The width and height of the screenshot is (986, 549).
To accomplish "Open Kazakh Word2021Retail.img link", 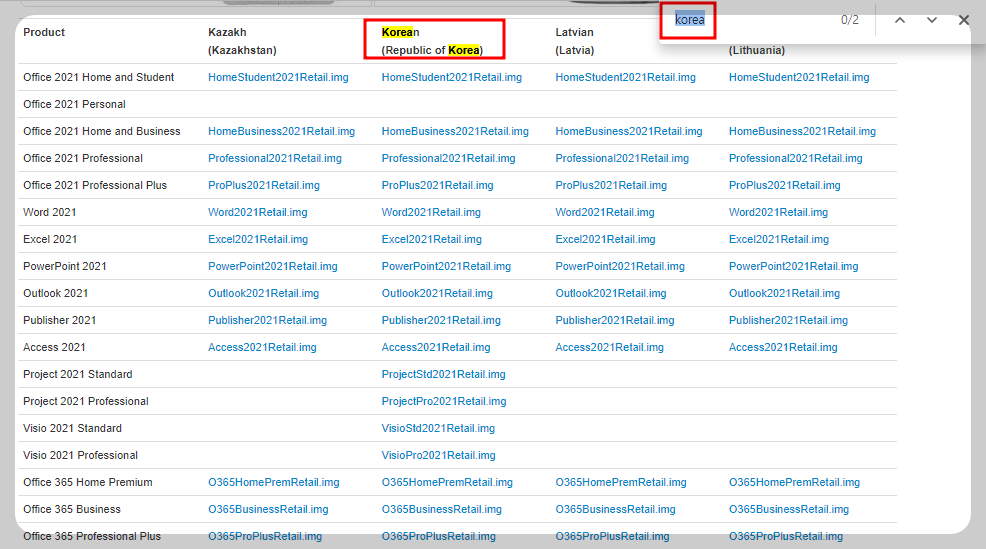I will [257, 213].
